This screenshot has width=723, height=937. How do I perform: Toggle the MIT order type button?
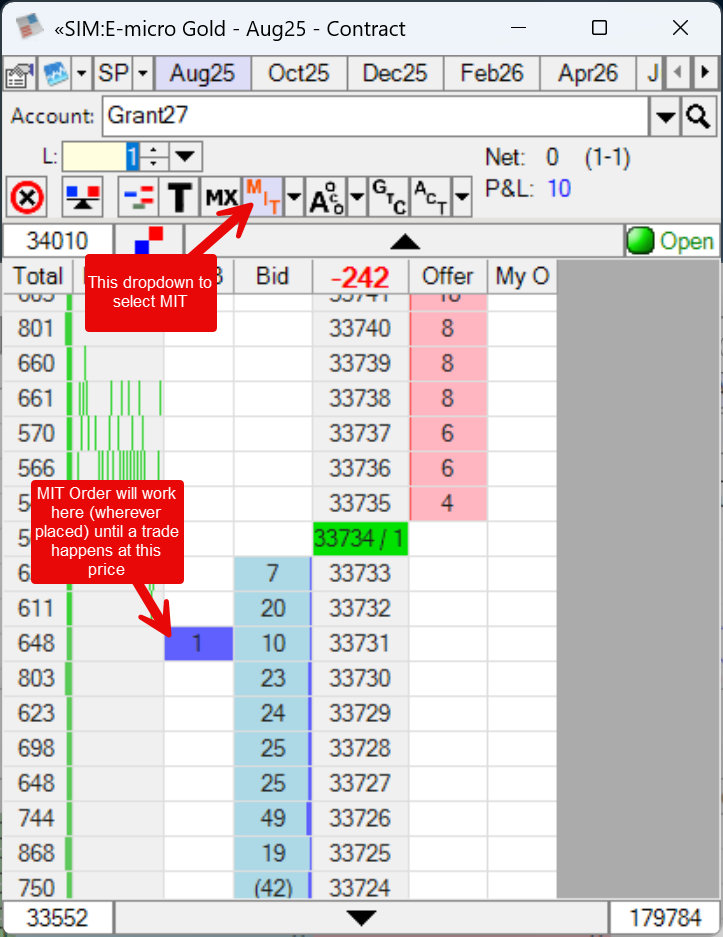coord(262,195)
